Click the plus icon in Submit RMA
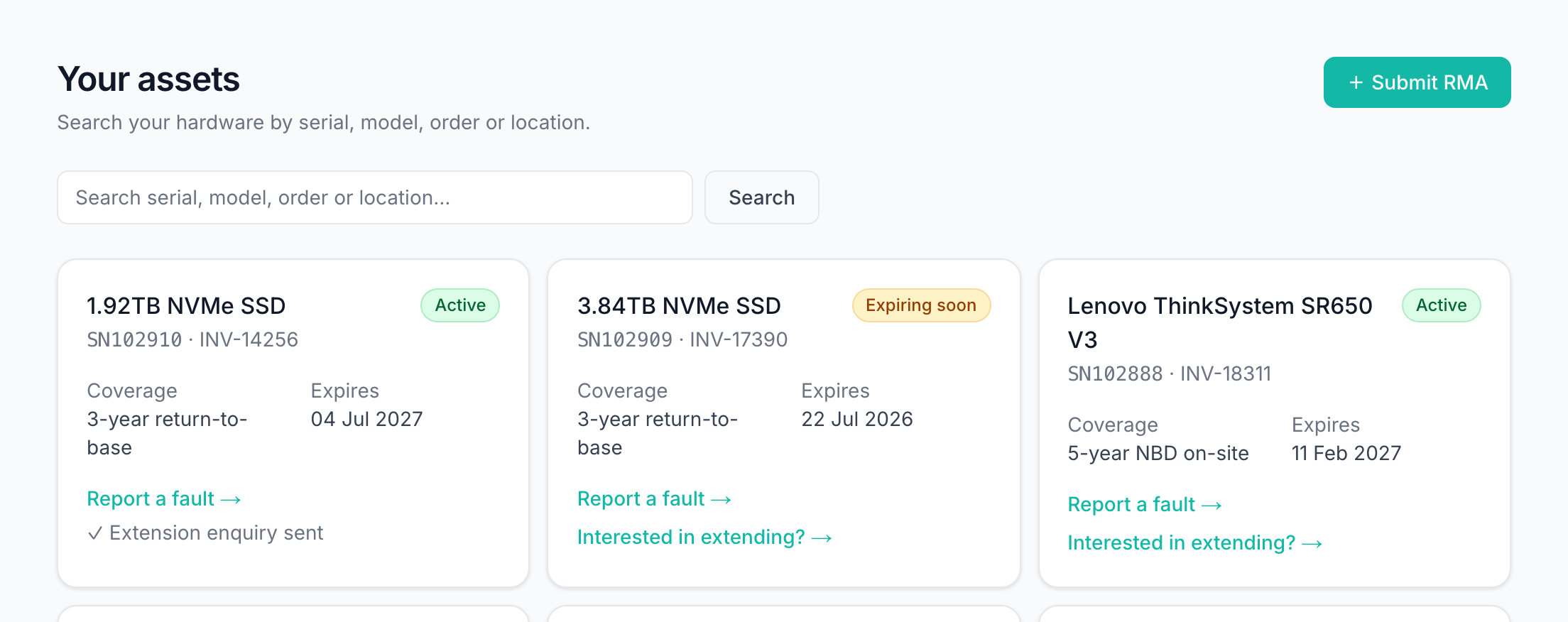This screenshot has height=622, width=1568. pos(1356,82)
